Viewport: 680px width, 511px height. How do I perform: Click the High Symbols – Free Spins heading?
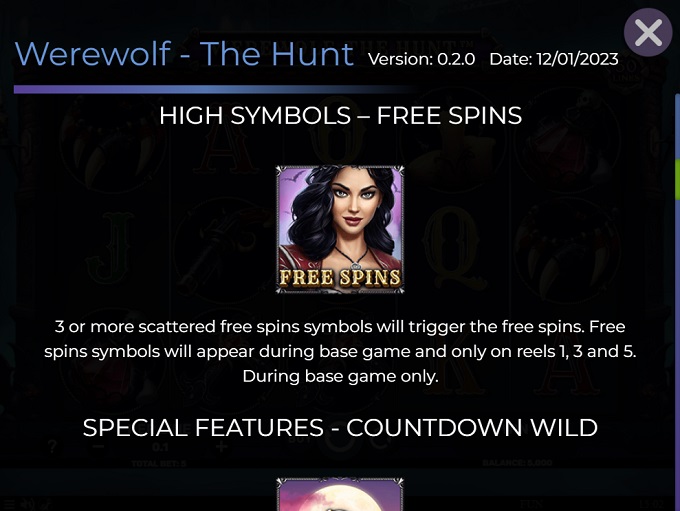340,115
